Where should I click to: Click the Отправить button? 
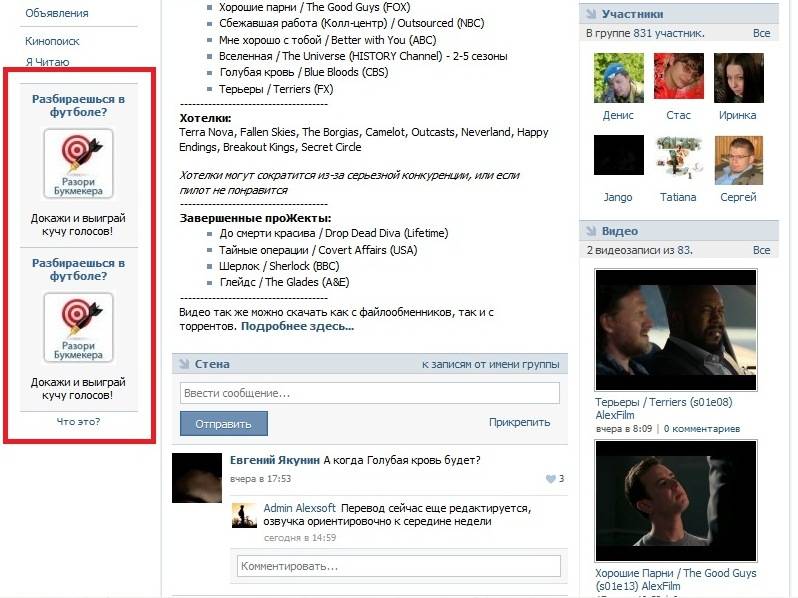click(223, 423)
